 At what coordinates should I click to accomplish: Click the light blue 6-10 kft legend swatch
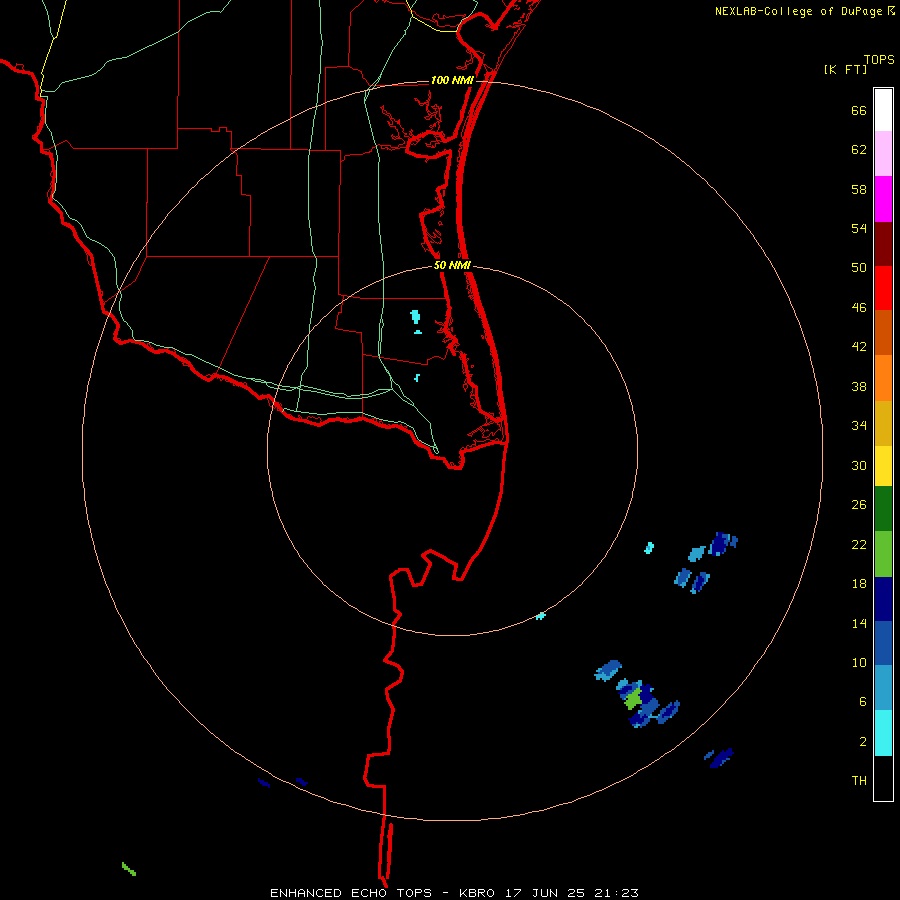click(883, 688)
